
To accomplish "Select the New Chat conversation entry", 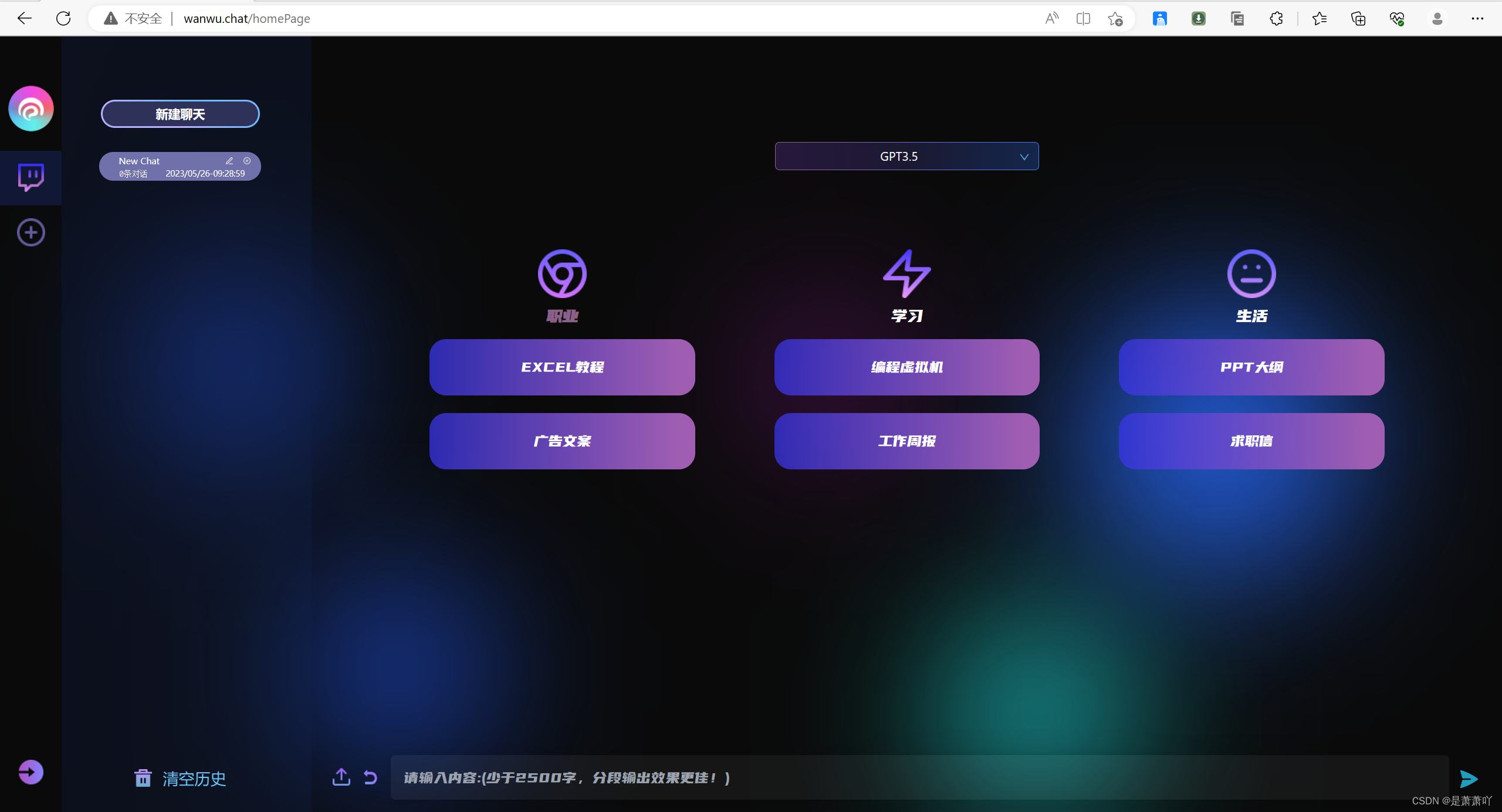I will (x=180, y=167).
